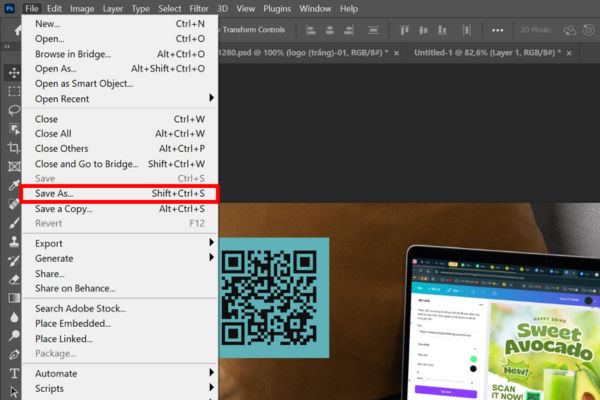Image resolution: width=600 pixels, height=400 pixels.
Task: Choose Open as Smart Object...
Action: 120,84
